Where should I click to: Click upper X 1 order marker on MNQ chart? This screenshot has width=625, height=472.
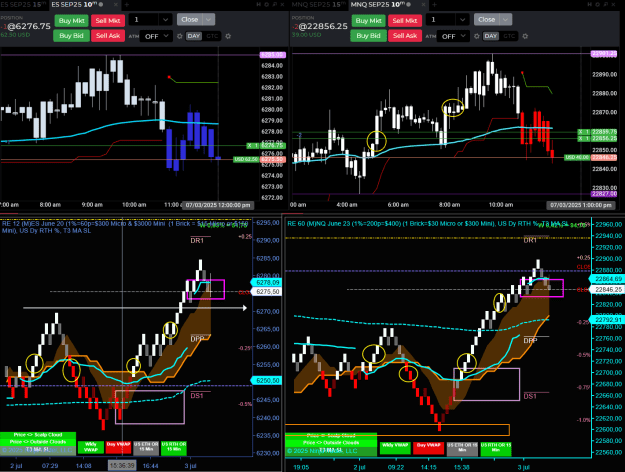click(584, 132)
